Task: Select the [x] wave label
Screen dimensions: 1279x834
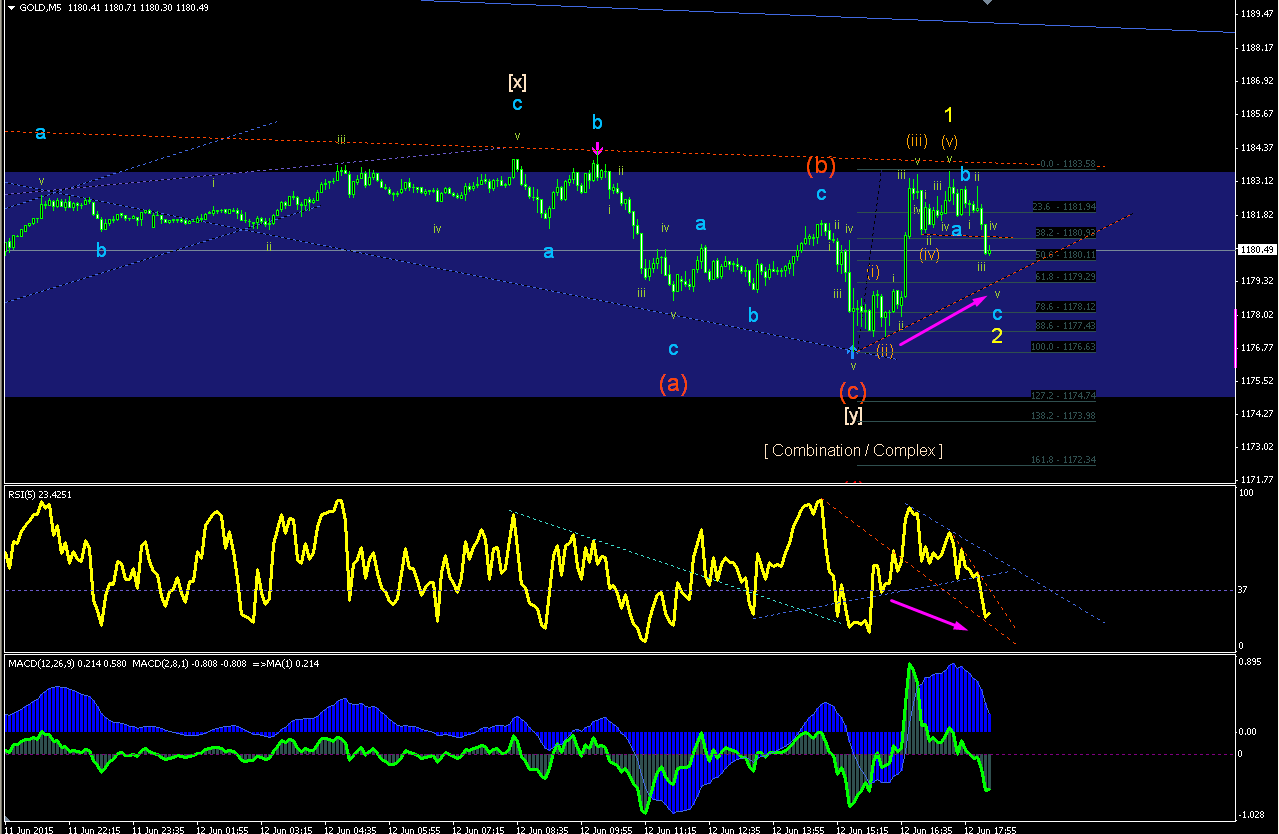Action: (517, 82)
